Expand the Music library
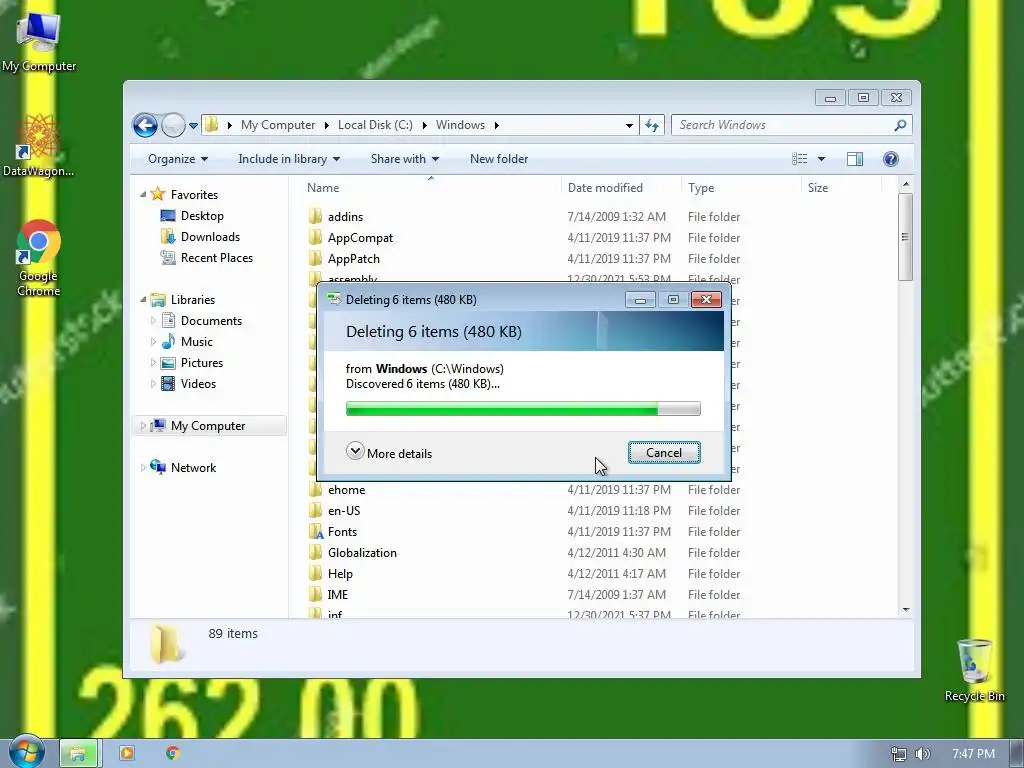The image size is (1024, 768). point(153,342)
